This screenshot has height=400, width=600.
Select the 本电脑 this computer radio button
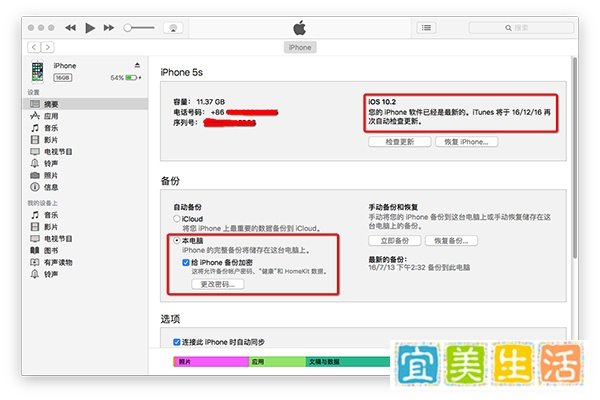(176, 240)
